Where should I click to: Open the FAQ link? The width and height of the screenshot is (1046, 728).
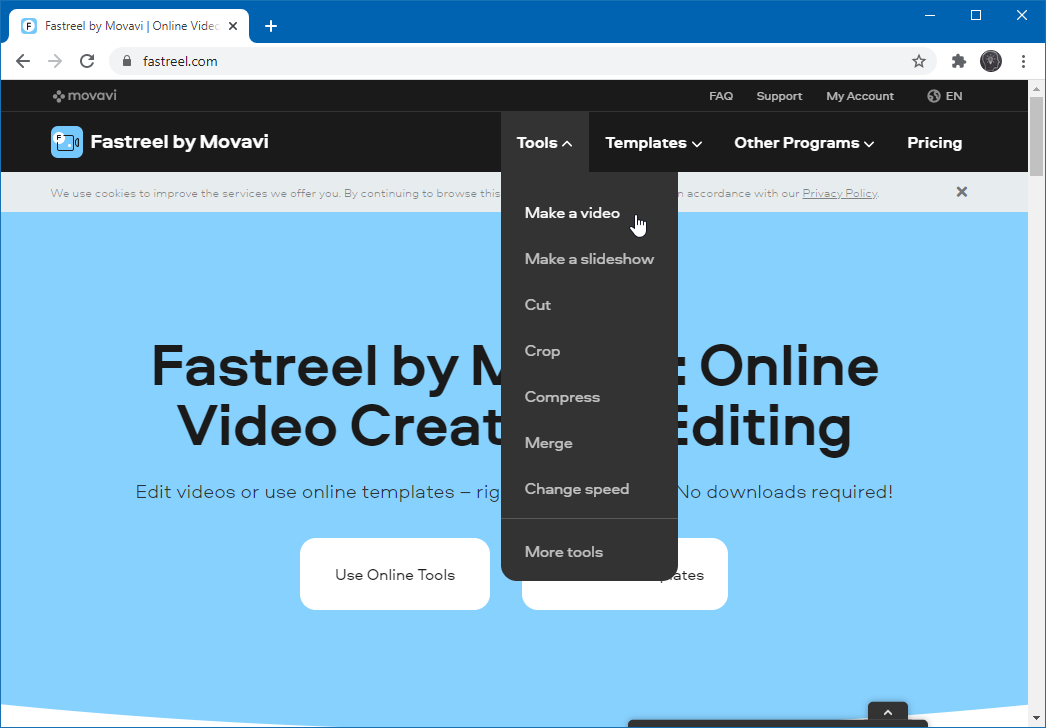pyautogui.click(x=721, y=96)
